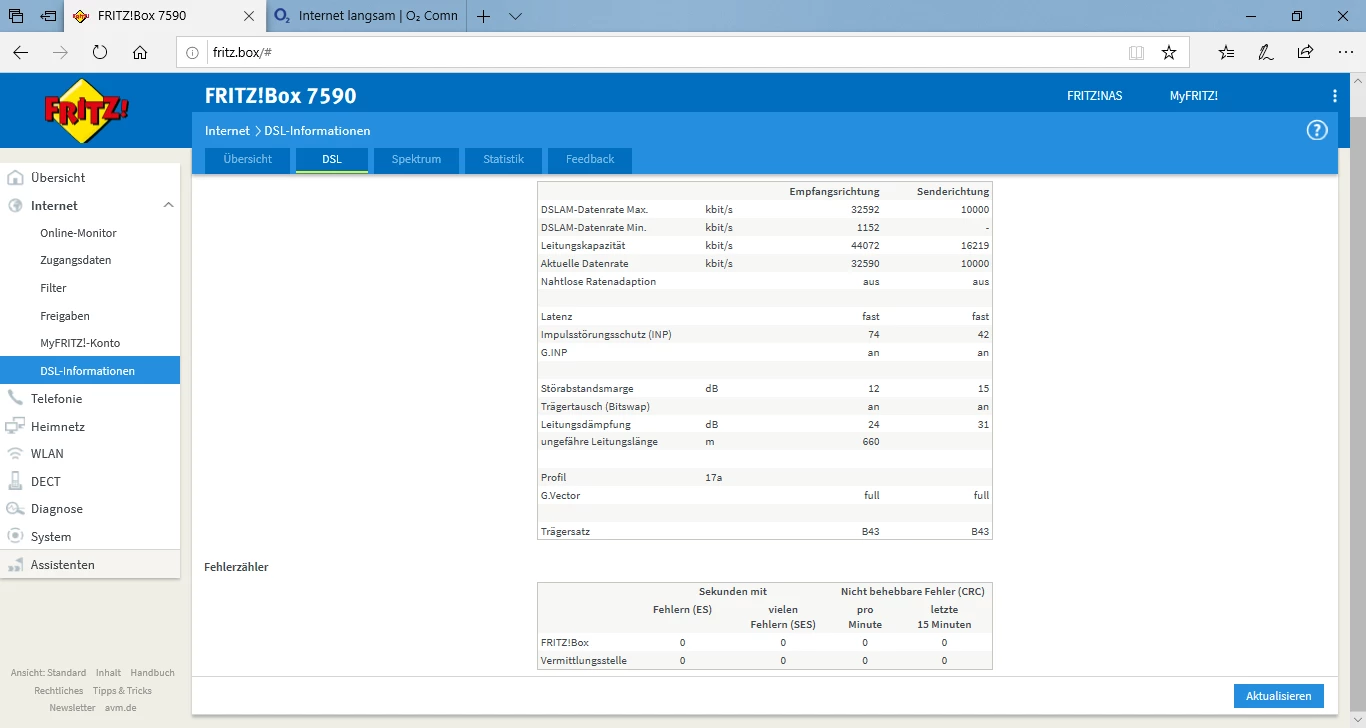Click the Telefonie phone icon in sidebar
1366x728 pixels.
pos(15,398)
